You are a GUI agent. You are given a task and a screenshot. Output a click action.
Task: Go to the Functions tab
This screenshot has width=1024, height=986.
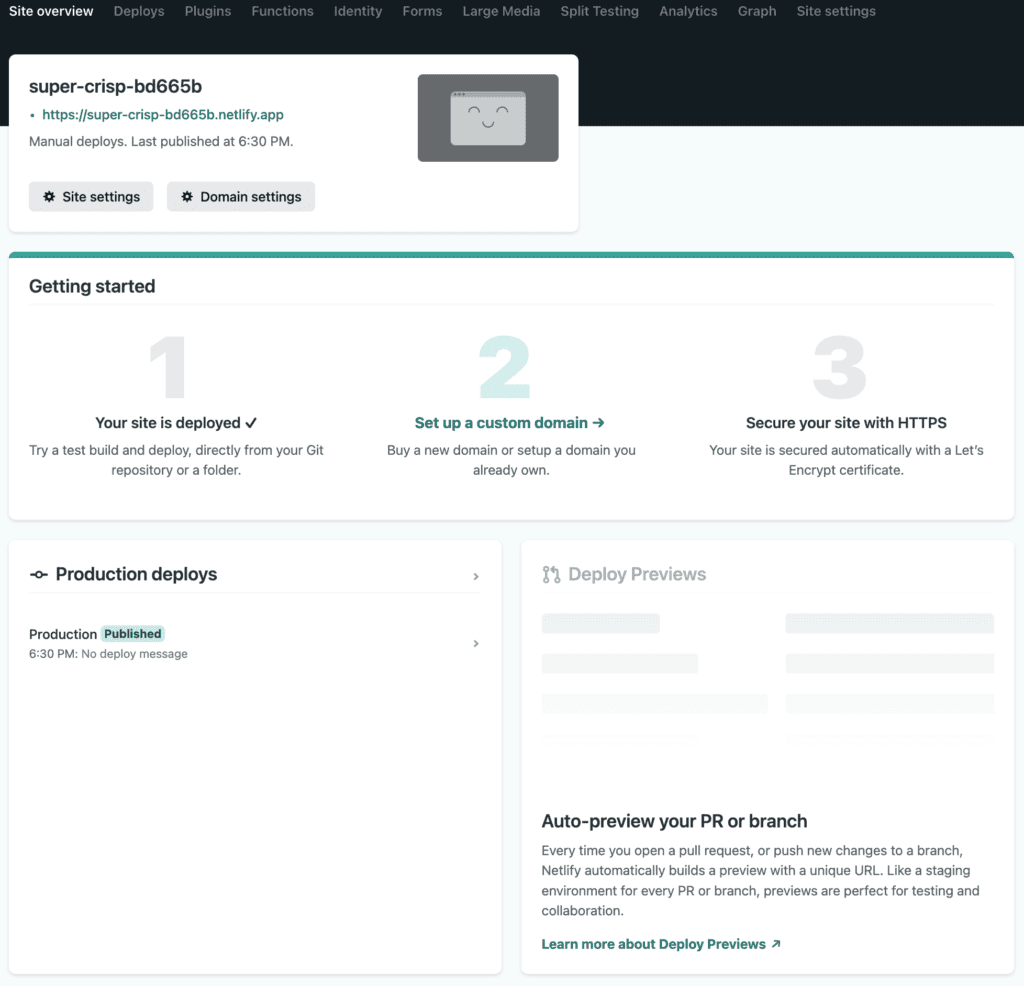click(x=282, y=11)
